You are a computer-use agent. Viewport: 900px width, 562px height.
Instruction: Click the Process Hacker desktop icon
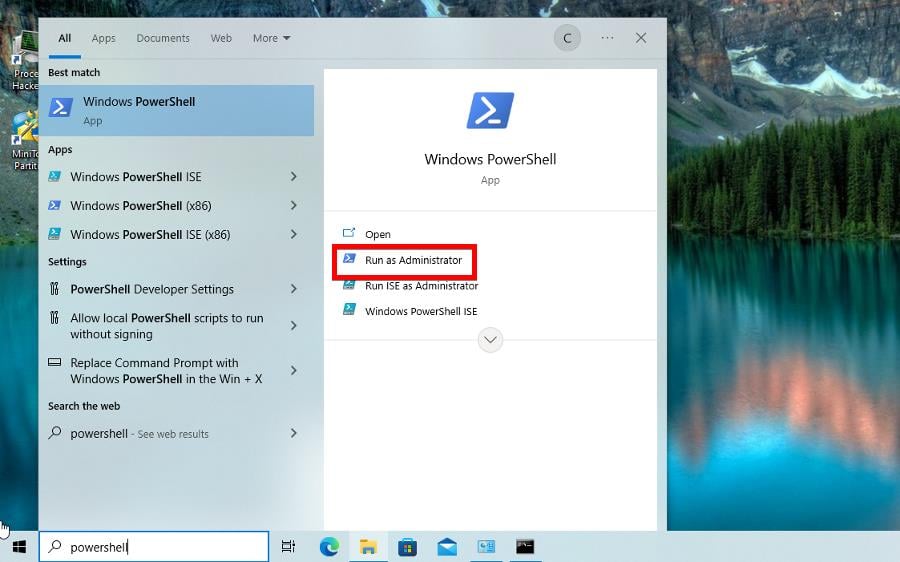[x=25, y=60]
